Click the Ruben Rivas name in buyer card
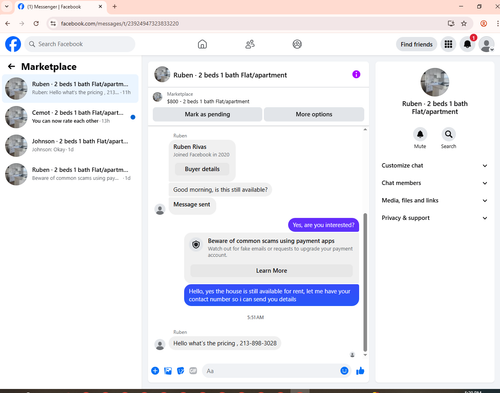The image size is (500, 393). click(190, 147)
